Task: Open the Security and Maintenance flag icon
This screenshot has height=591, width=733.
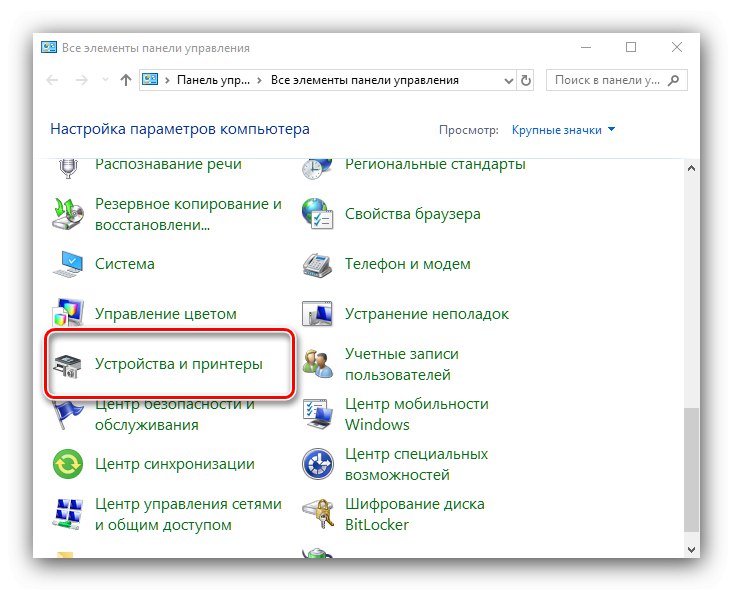Action: point(67,414)
